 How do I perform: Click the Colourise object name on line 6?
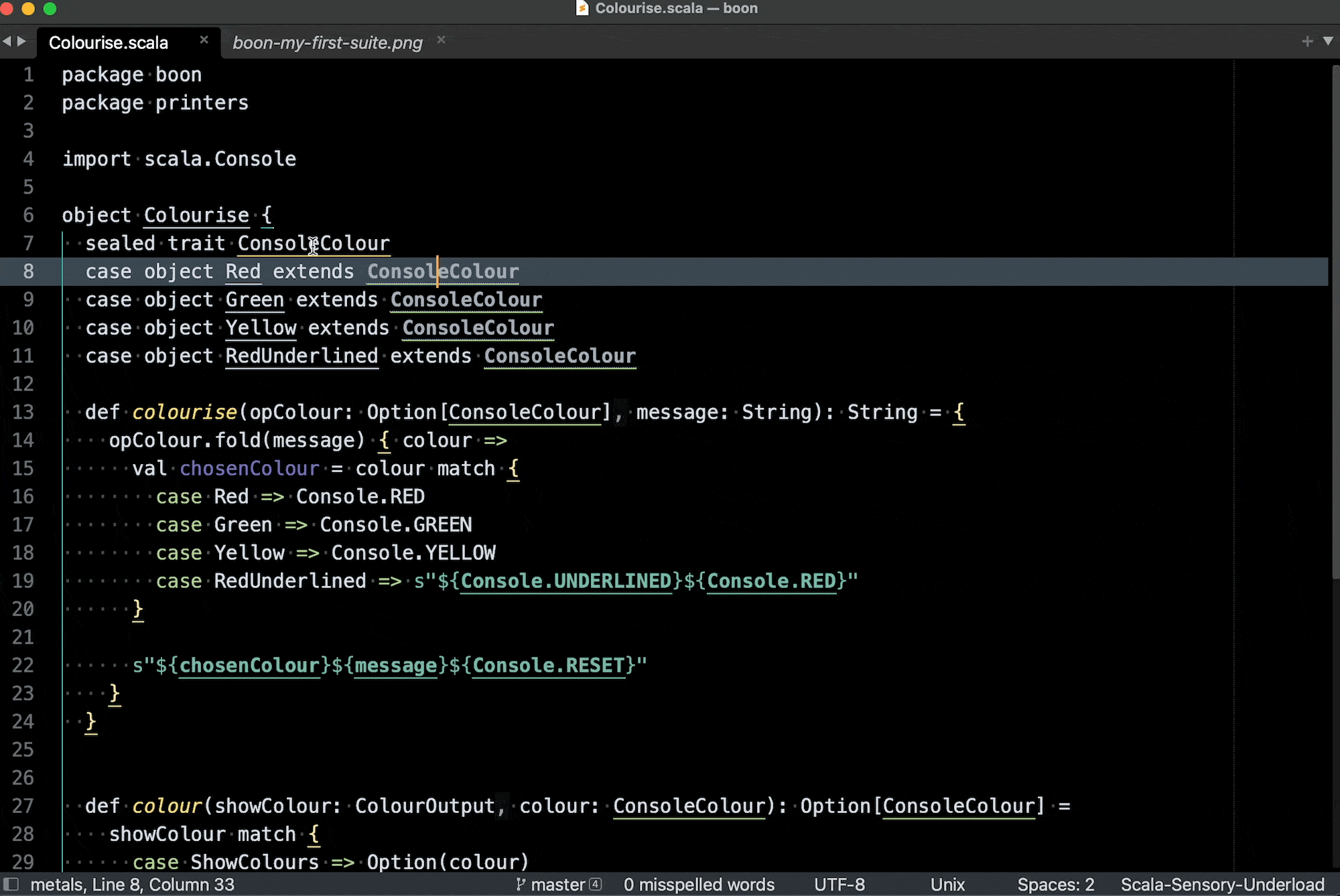(x=196, y=215)
